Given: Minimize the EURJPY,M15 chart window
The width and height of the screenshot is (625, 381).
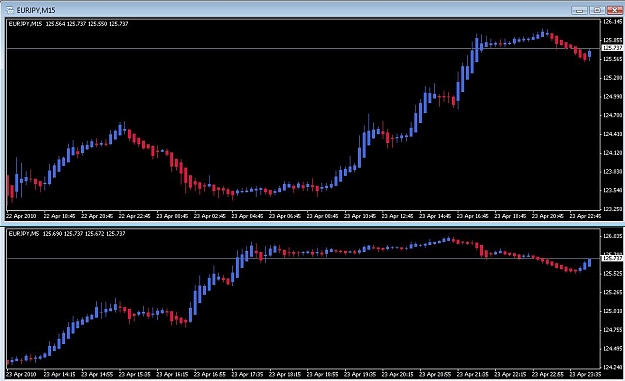Looking at the screenshot, I should point(579,10).
